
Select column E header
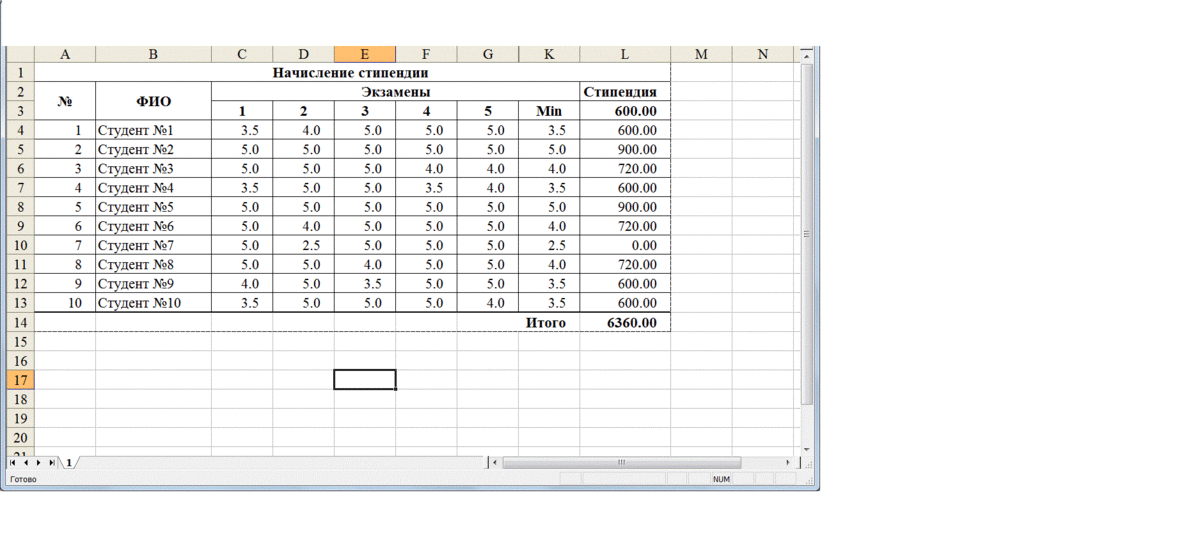click(365, 55)
